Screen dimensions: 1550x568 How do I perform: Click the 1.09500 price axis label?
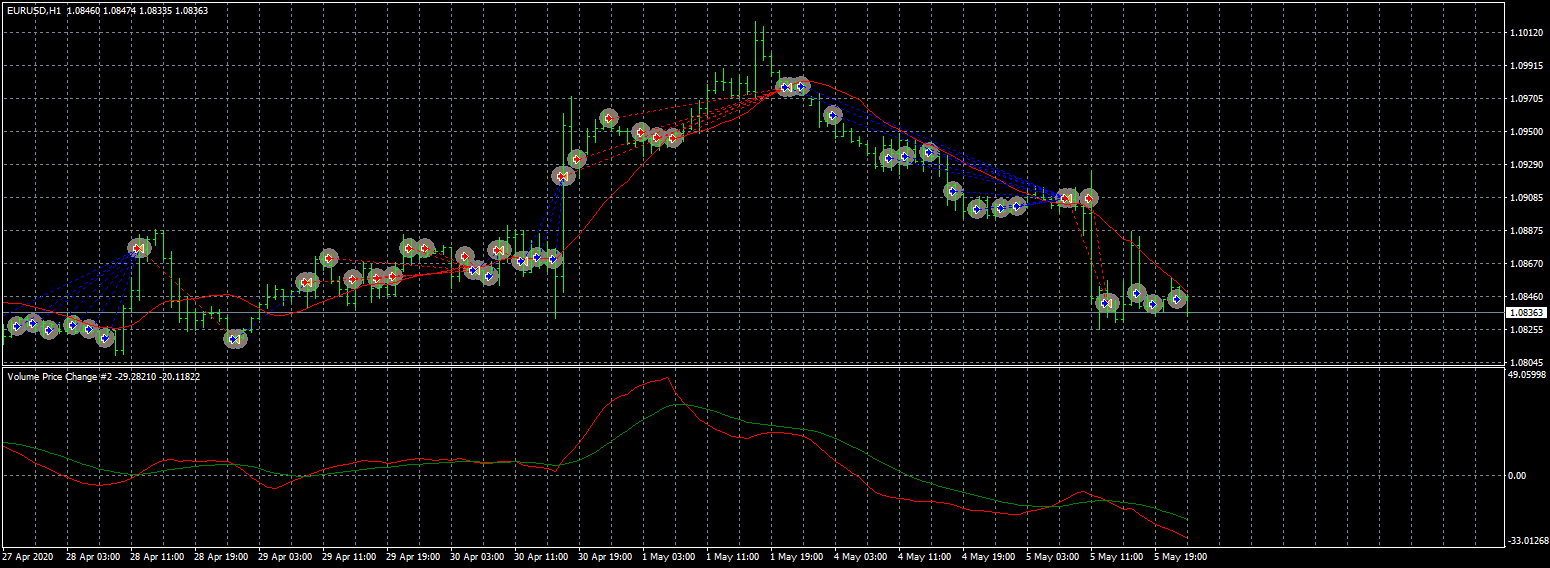click(1527, 132)
